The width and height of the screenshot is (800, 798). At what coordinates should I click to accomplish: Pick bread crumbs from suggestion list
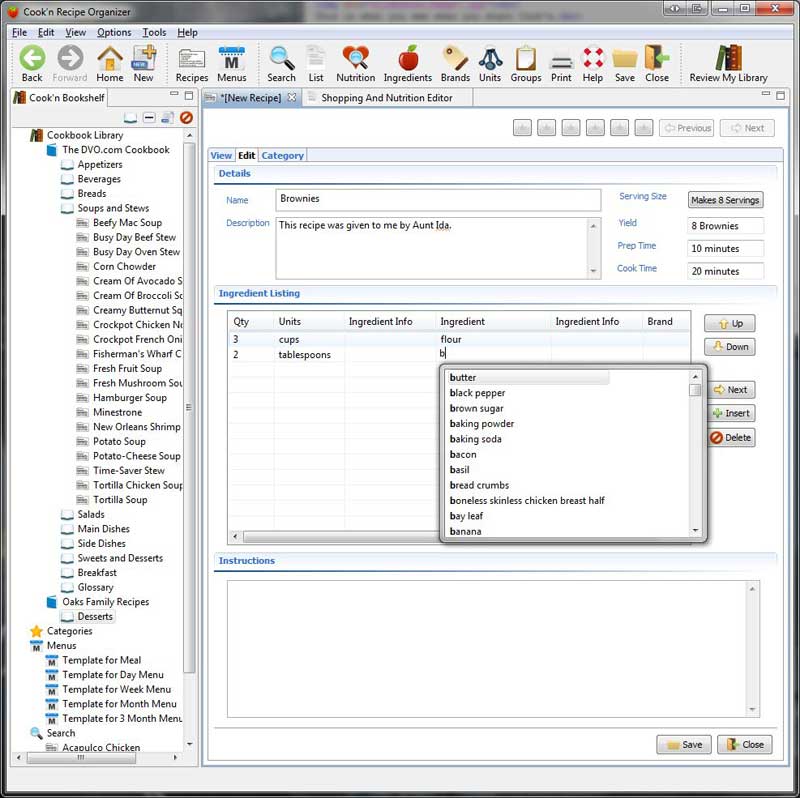coord(479,485)
